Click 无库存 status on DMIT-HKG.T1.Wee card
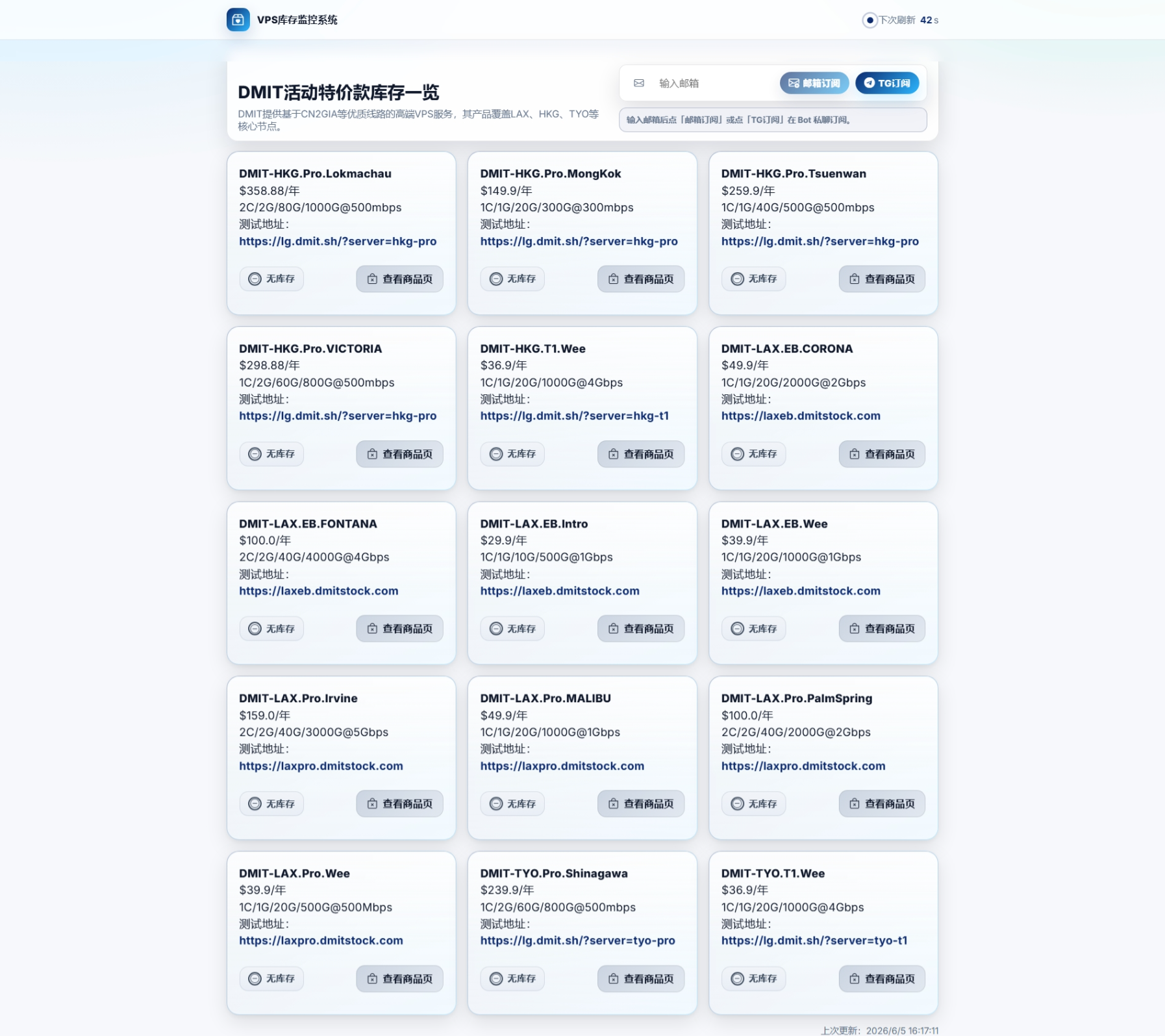The width and height of the screenshot is (1165, 1036). point(512,454)
